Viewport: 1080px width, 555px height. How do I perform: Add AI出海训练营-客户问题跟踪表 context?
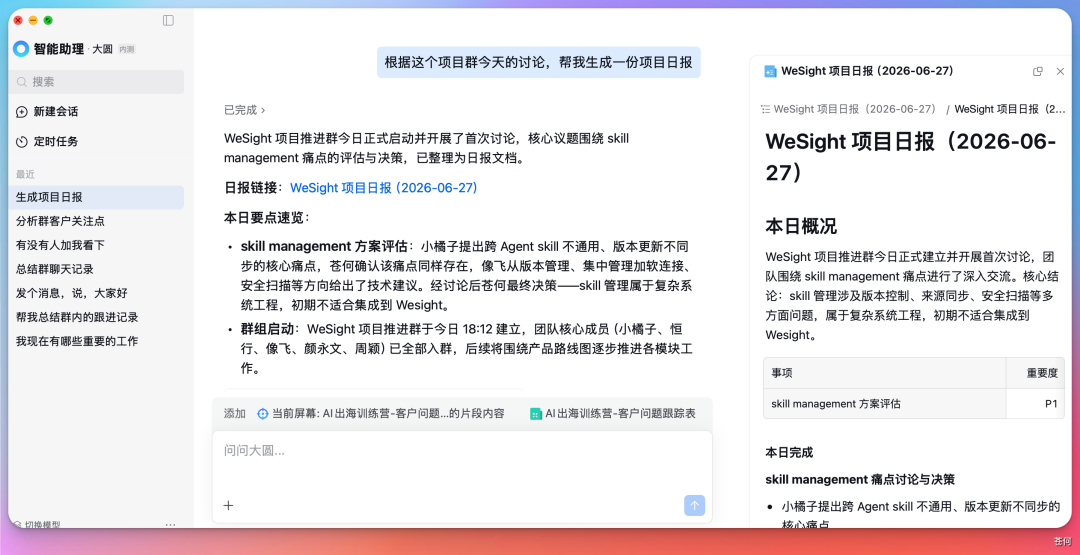pyautogui.click(x=613, y=414)
